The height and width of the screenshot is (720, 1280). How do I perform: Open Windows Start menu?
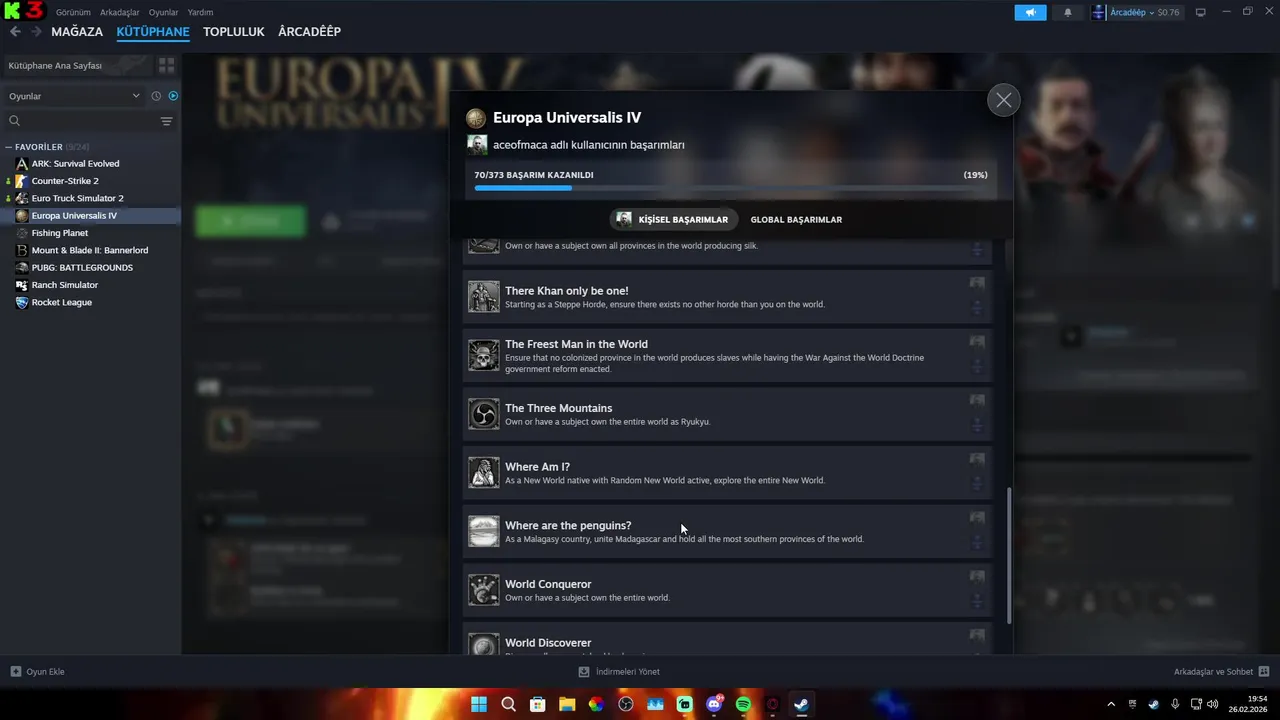tap(479, 704)
